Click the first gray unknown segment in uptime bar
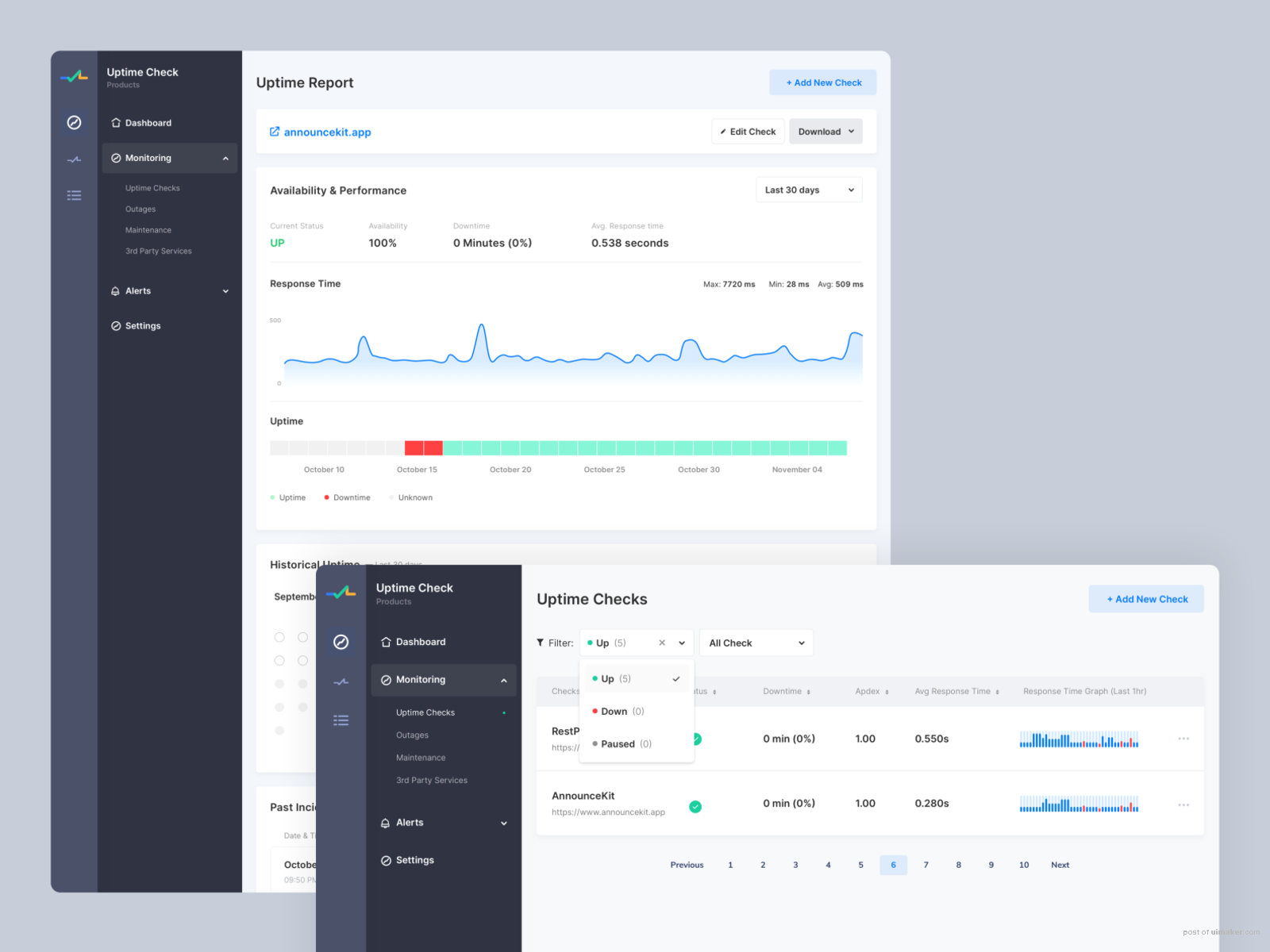 [279, 448]
